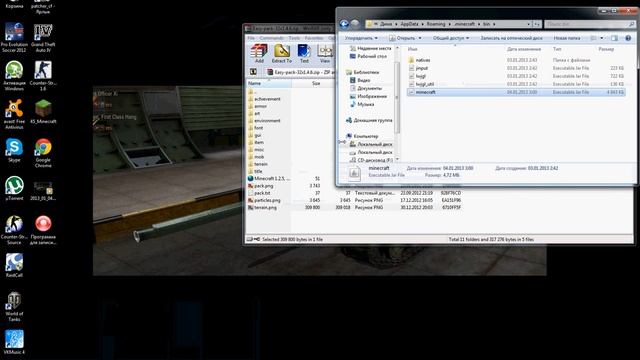Click WinRAR up-one-level button beside archive path
The height and width of the screenshot is (360, 640).
click(253, 72)
